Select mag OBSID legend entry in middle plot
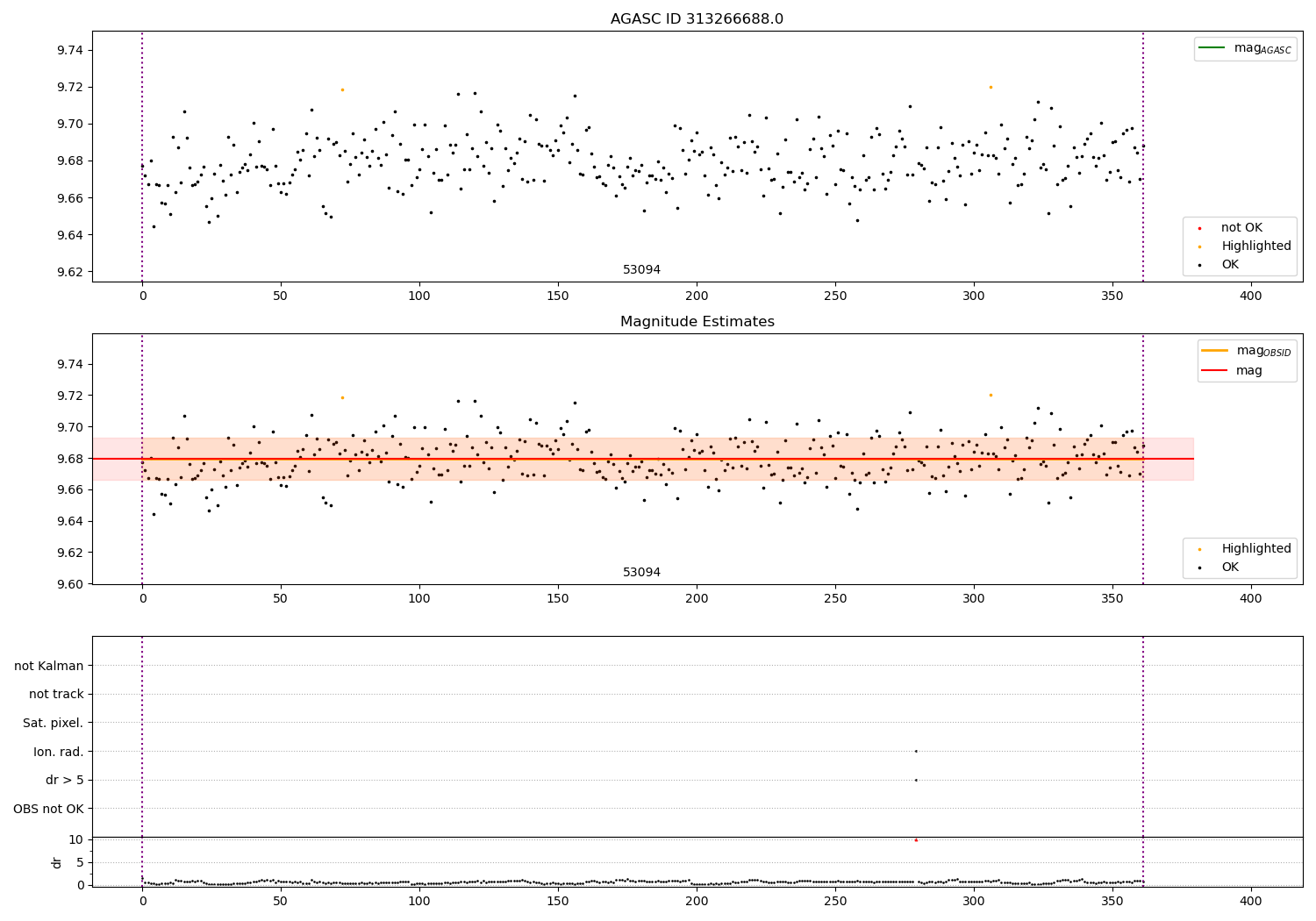The width and height of the screenshot is (1316, 921). [1247, 351]
